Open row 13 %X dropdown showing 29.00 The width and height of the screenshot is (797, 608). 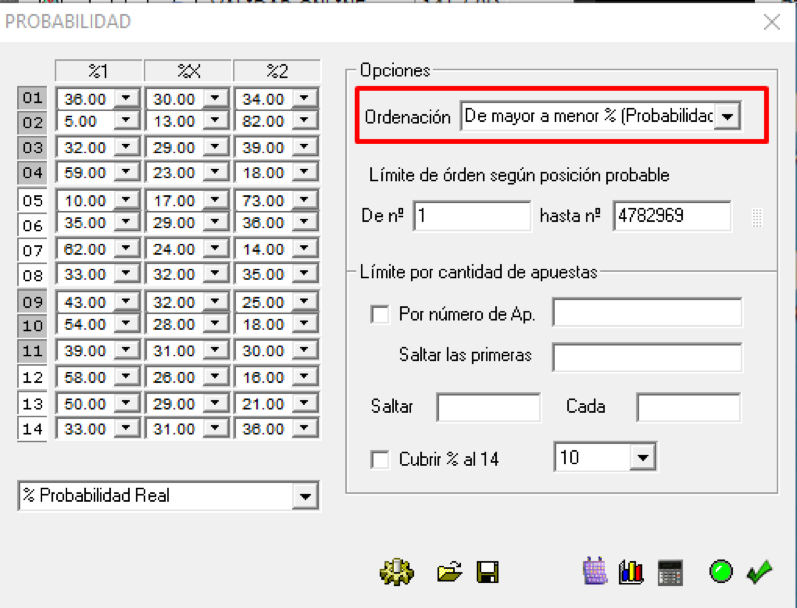215,403
